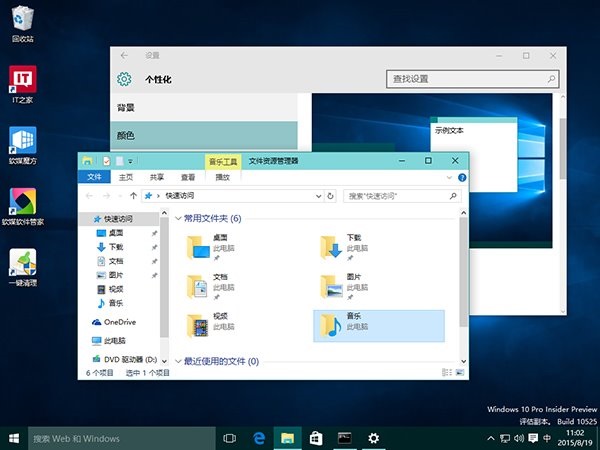
Task: Expand the 最近使用的文件 (0) group
Action: [178, 361]
